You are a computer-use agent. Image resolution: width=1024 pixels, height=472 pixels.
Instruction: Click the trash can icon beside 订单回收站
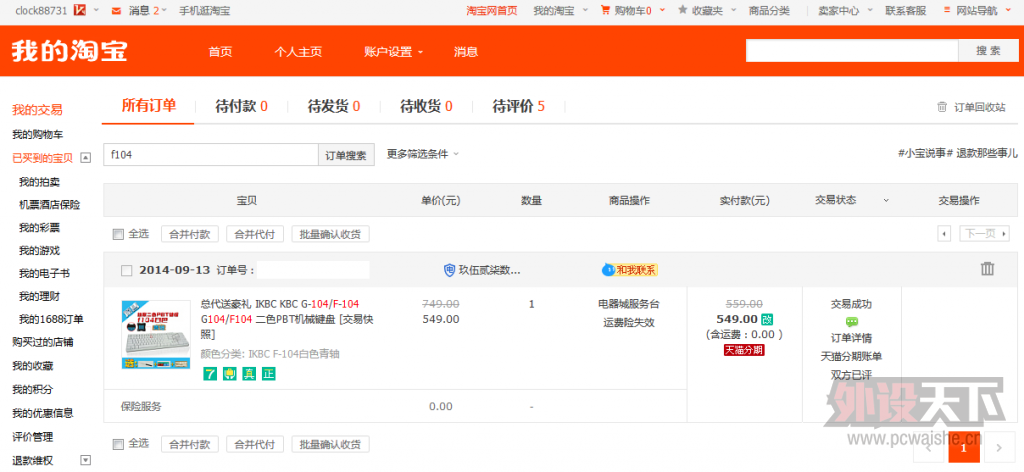[x=942, y=107]
